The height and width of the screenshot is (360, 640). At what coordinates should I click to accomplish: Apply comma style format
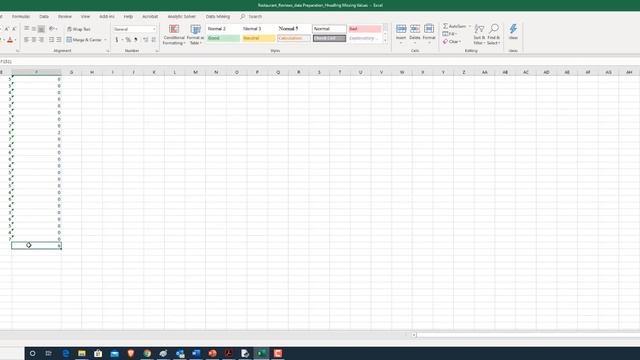coord(136,40)
